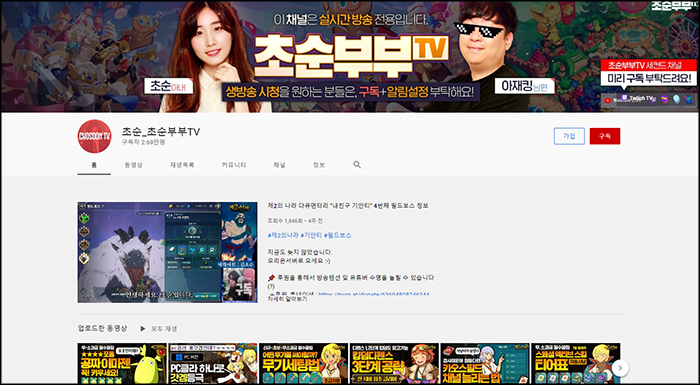The height and width of the screenshot is (385, 700).
Task: Click the 구독자 2.69만명 subscriber count
Action: click(x=143, y=142)
